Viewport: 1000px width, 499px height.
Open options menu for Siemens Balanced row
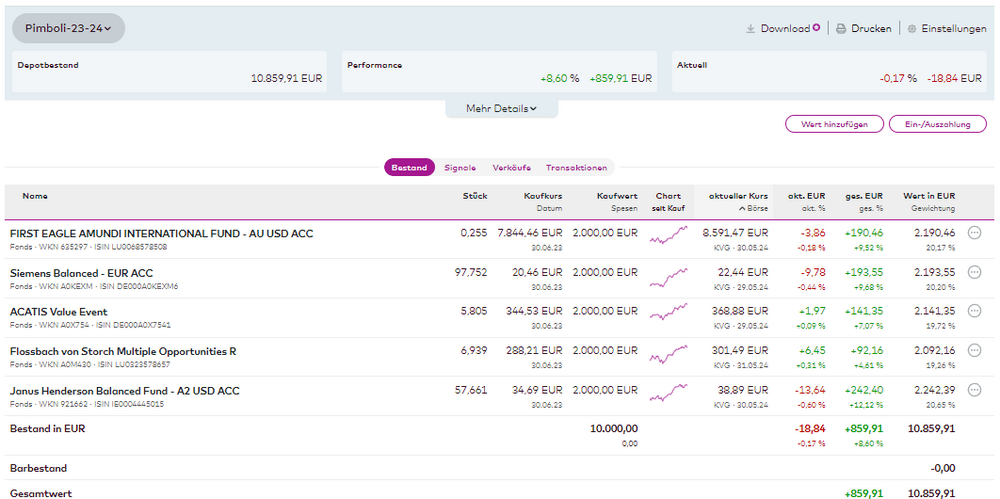[x=975, y=272]
